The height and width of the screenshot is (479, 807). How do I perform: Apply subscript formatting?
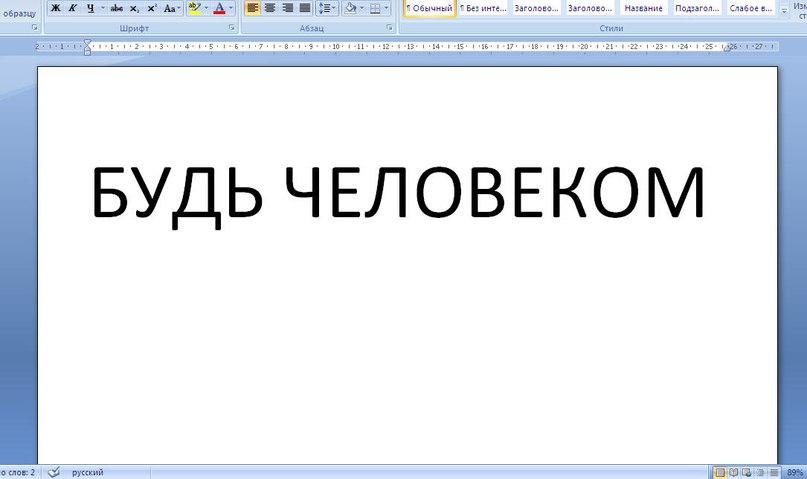(135, 8)
